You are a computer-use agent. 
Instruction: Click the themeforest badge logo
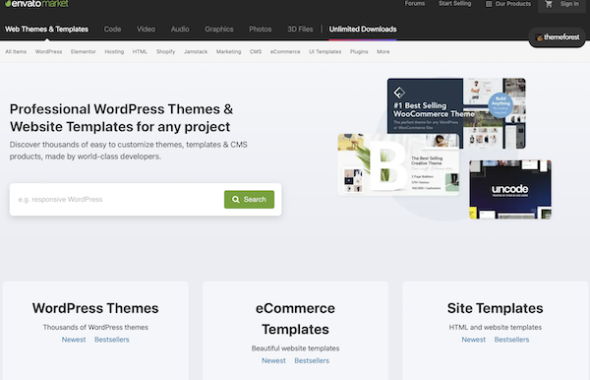tap(558, 37)
